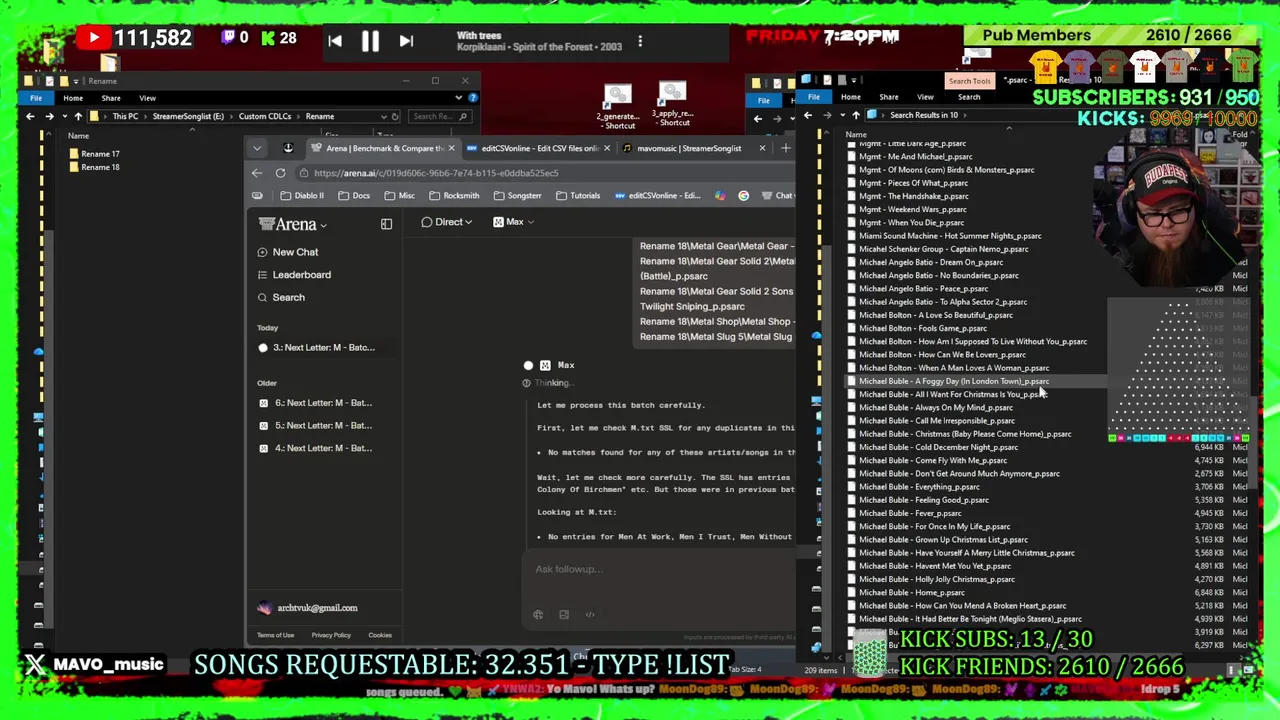Open the Terms of Use link
This screenshot has width=1280, height=720.
pos(275,635)
